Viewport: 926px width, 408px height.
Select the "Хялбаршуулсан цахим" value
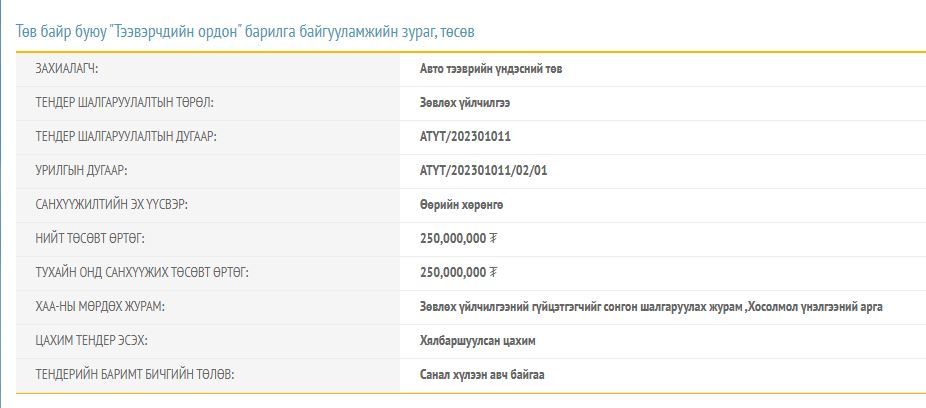tap(478, 341)
